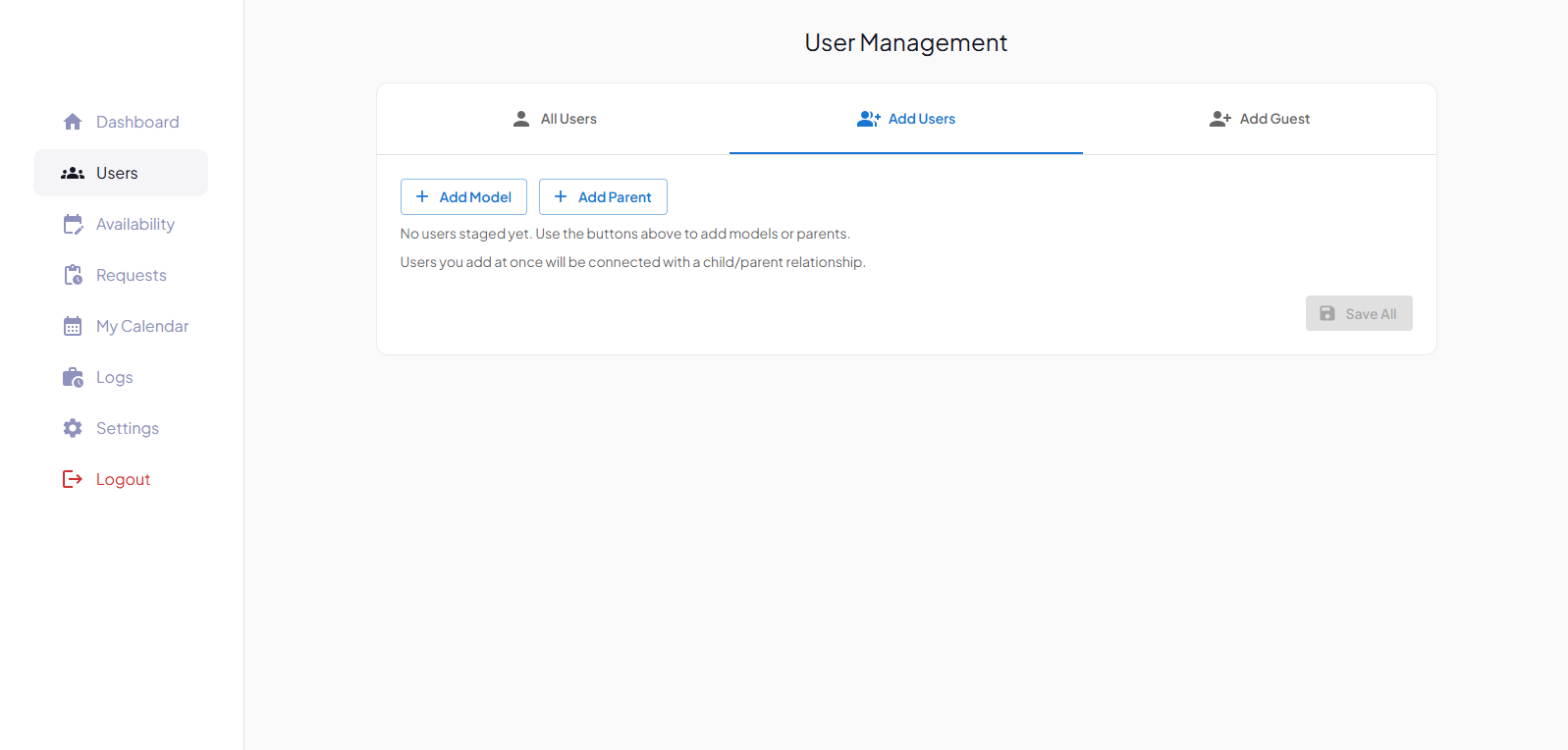Click the Logs briefcase icon
The width and height of the screenshot is (1568, 750).
click(73, 377)
